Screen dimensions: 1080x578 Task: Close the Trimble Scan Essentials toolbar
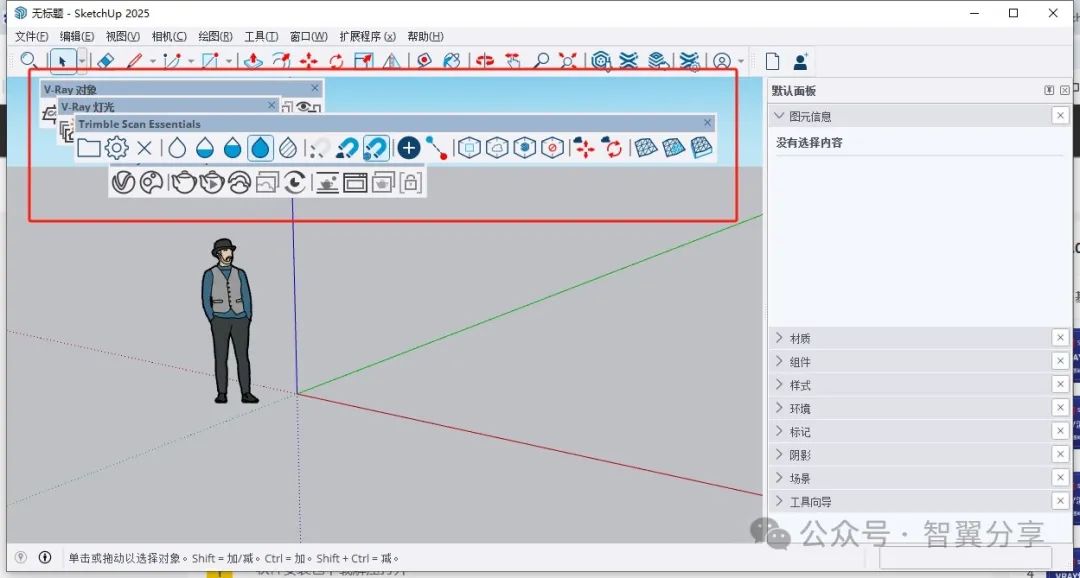(x=707, y=123)
